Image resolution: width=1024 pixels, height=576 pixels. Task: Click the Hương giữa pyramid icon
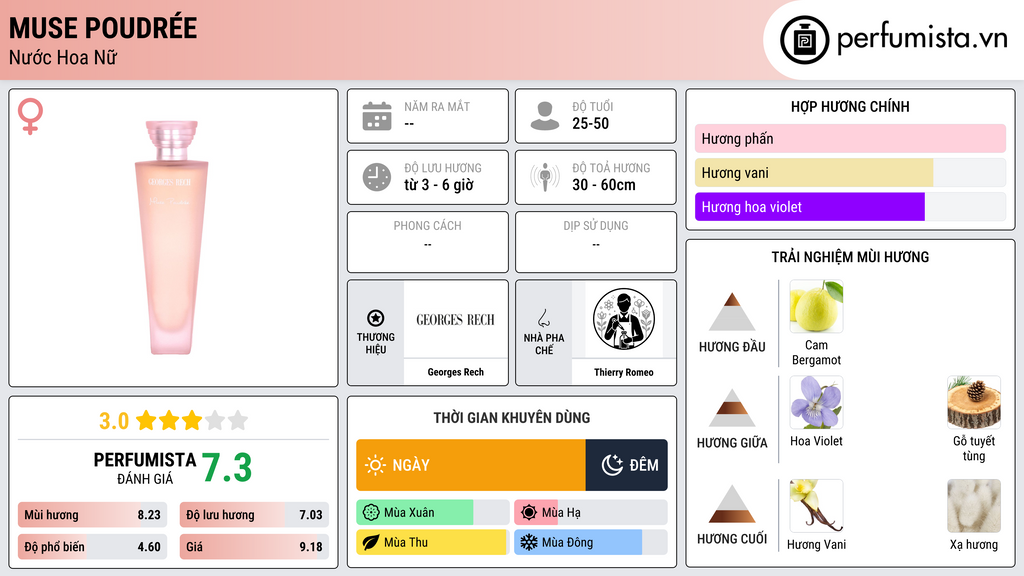[732, 408]
